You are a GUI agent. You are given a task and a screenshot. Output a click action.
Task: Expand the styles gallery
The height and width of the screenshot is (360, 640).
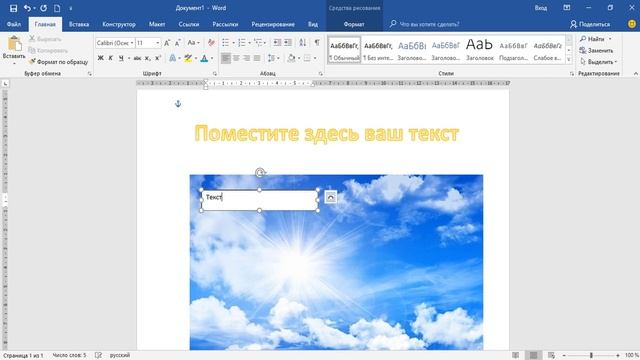[569, 60]
